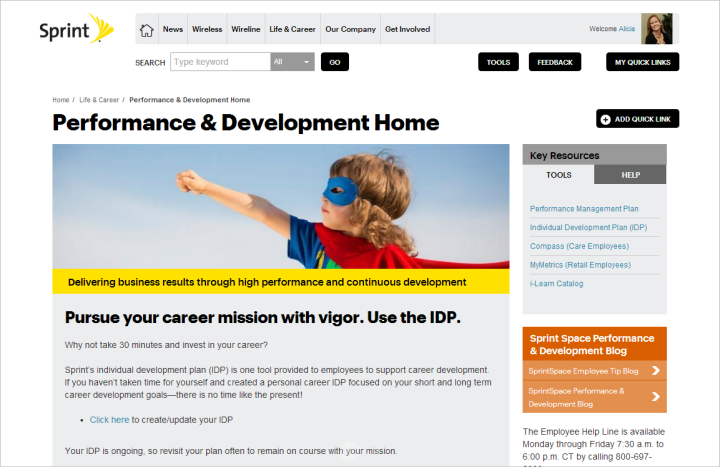The width and height of the screenshot is (720, 467).
Task: Click the Sprint logo
Action: (76, 29)
